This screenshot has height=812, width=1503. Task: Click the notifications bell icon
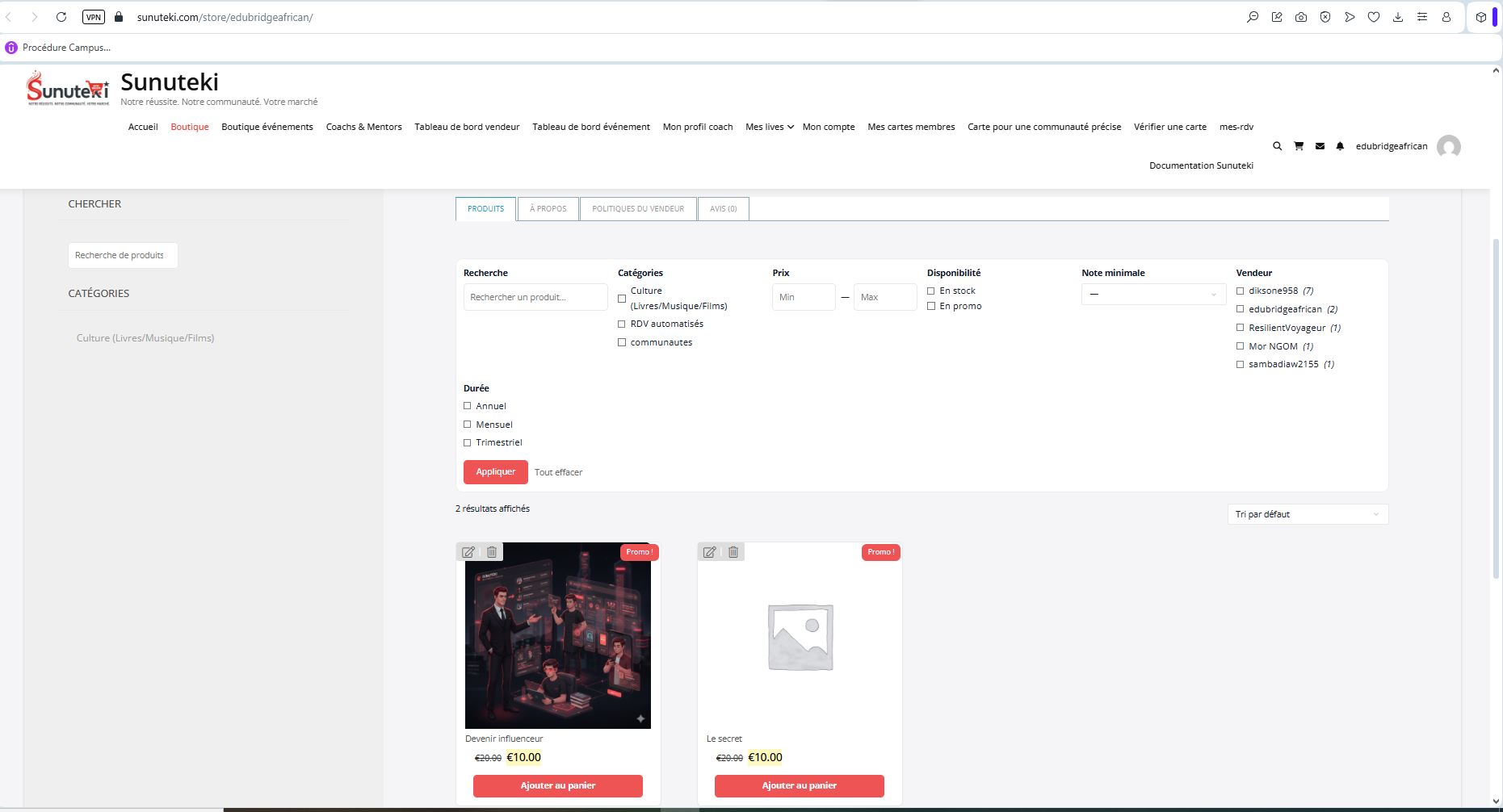pos(1340,146)
